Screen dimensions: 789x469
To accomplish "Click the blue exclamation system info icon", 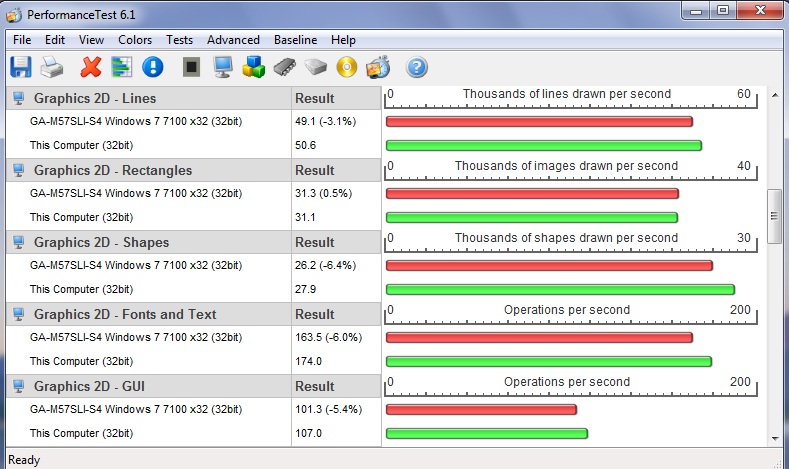I will (152, 67).
